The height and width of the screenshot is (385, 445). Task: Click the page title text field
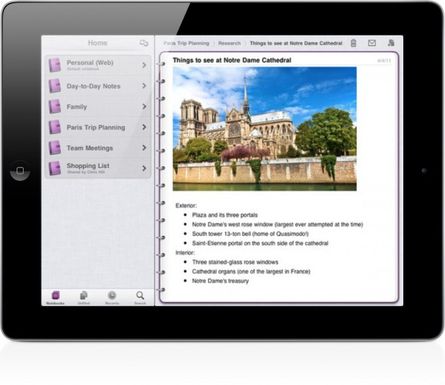[232, 60]
